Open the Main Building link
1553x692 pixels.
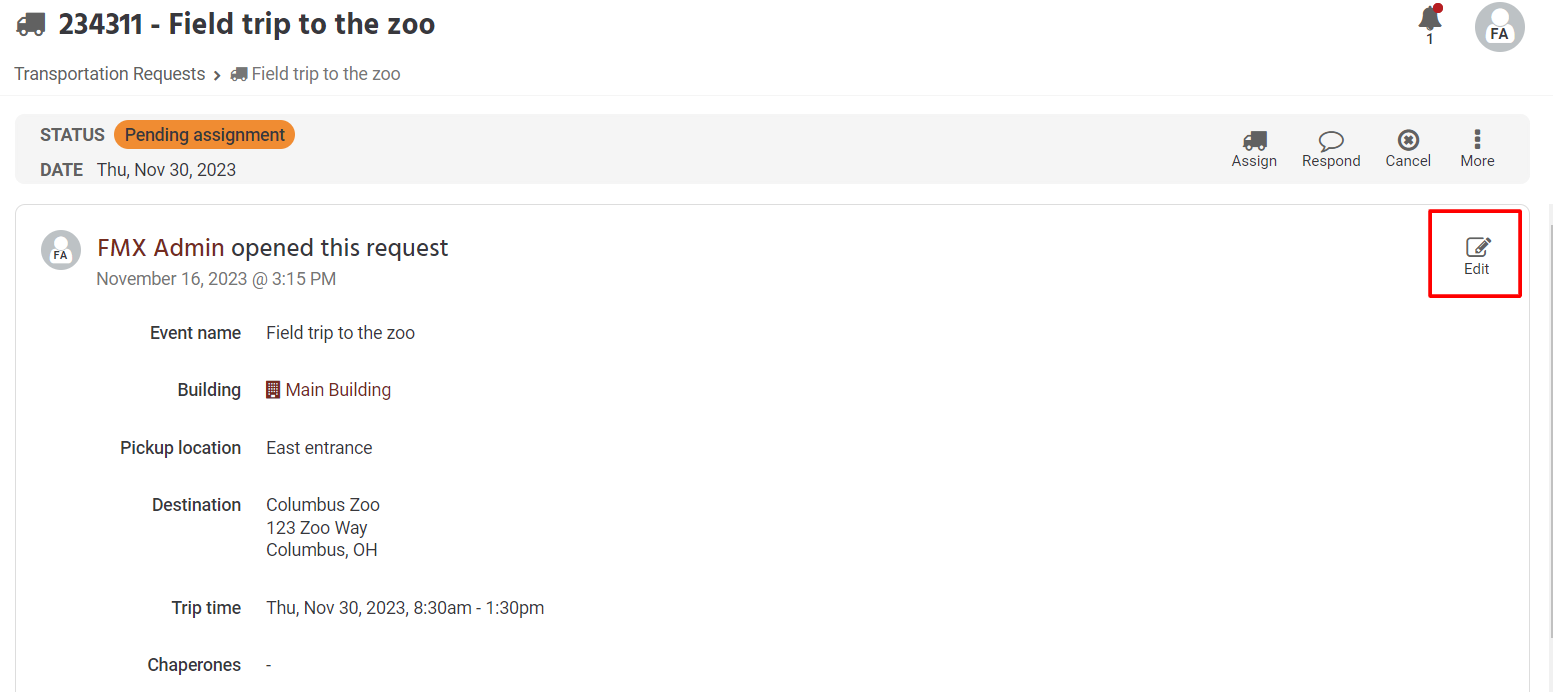point(338,390)
